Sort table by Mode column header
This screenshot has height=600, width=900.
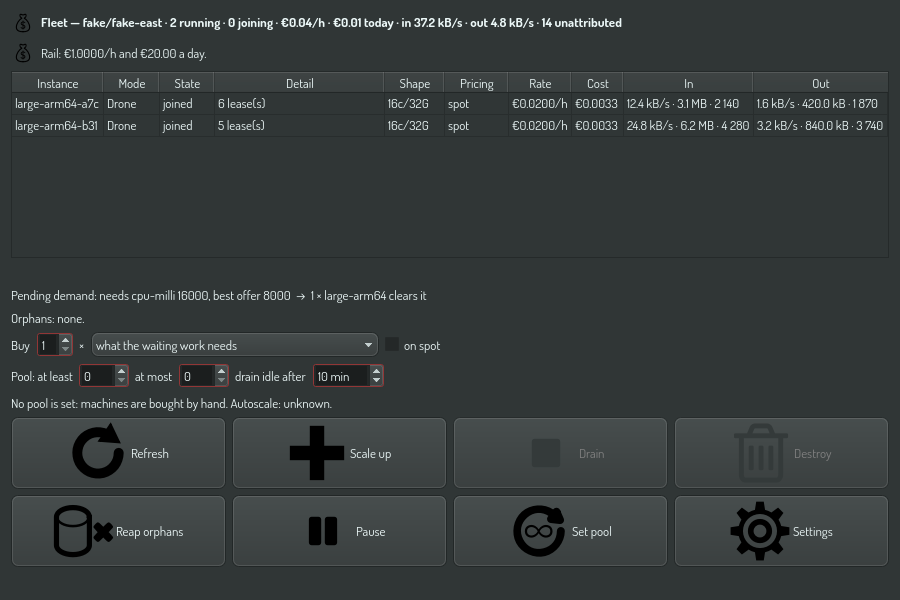coord(131,83)
